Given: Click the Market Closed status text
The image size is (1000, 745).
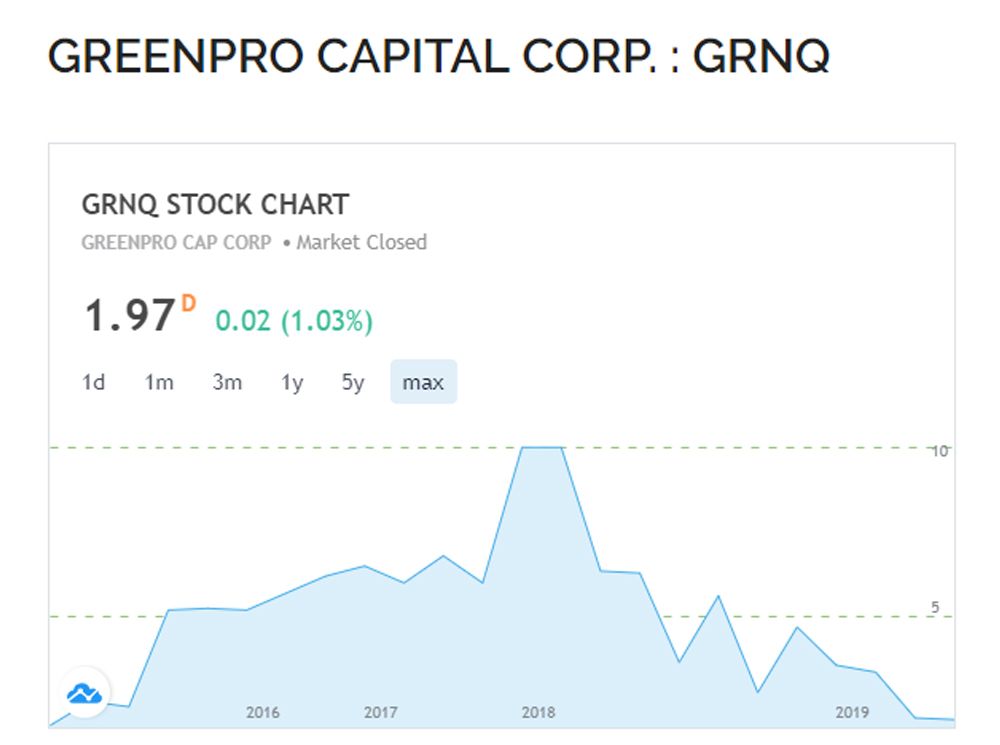Looking at the screenshot, I should click(x=361, y=242).
